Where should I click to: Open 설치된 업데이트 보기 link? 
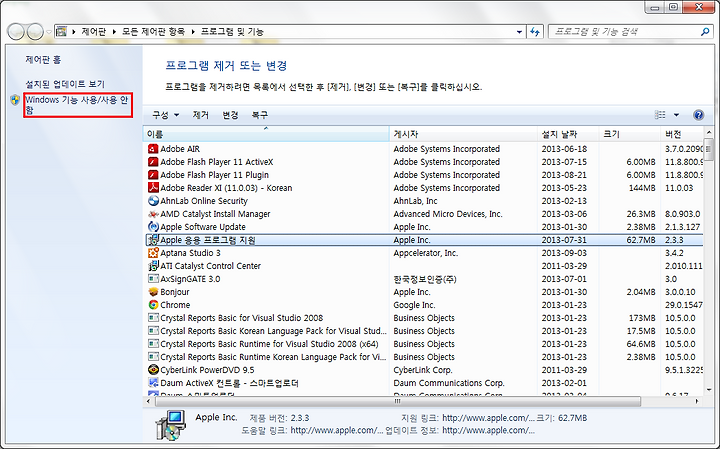click(65, 84)
